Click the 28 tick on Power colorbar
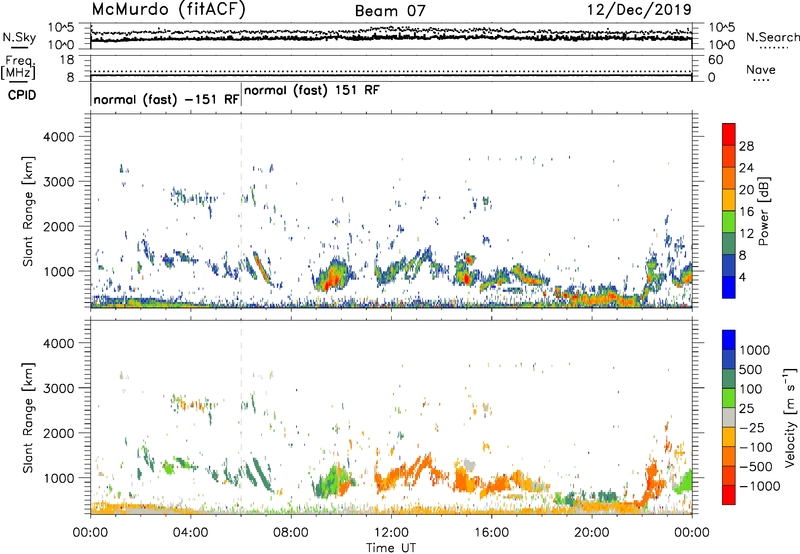 (x=746, y=146)
